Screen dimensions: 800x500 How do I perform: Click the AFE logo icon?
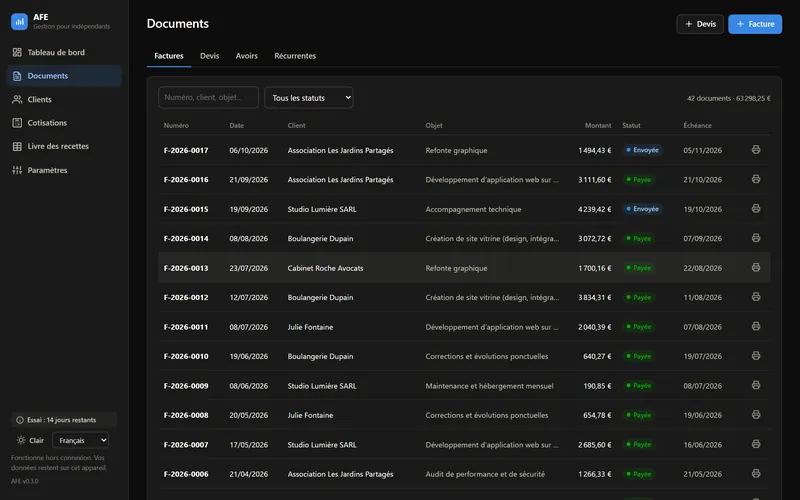(19, 21)
